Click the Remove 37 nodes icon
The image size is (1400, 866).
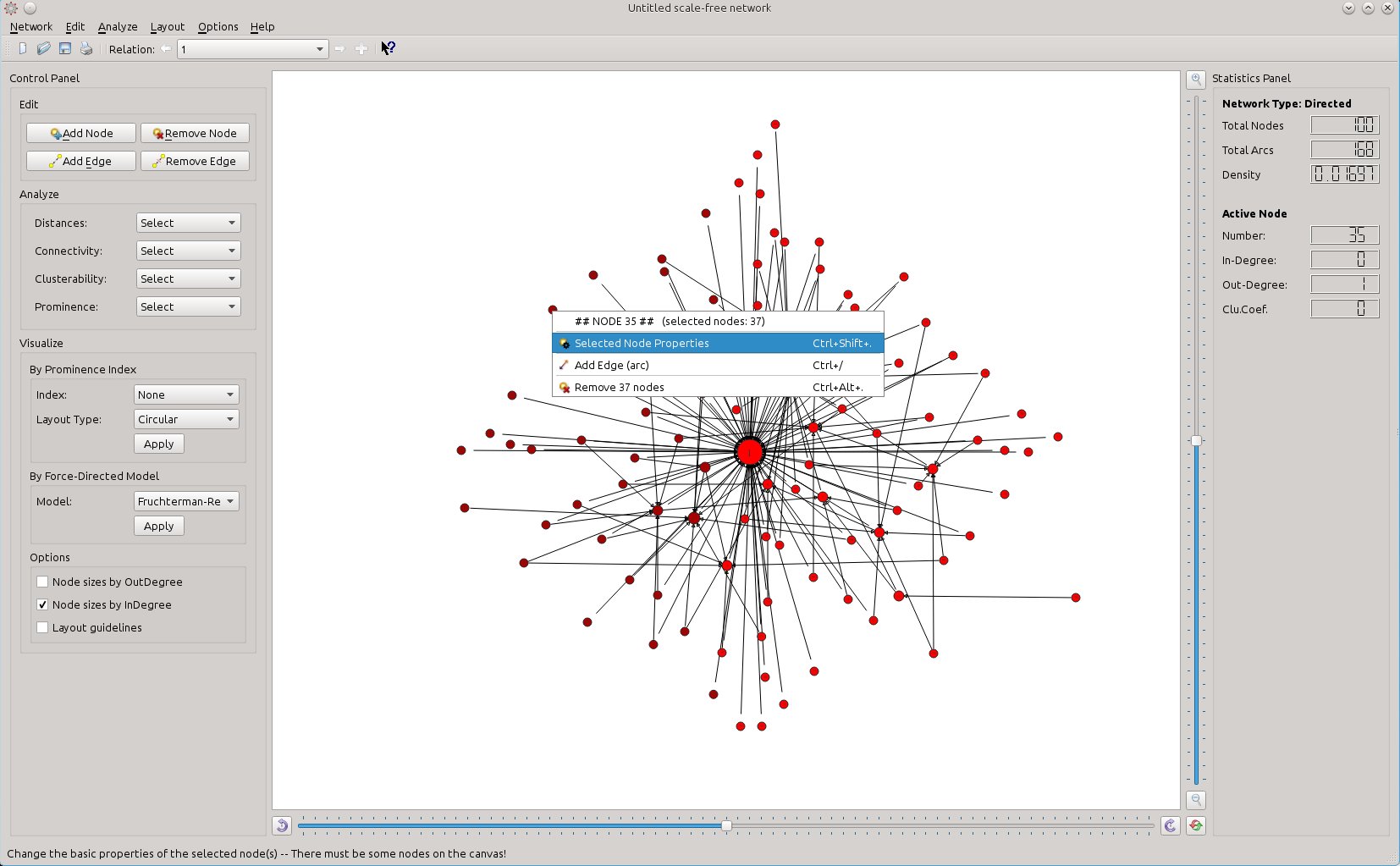(x=565, y=388)
